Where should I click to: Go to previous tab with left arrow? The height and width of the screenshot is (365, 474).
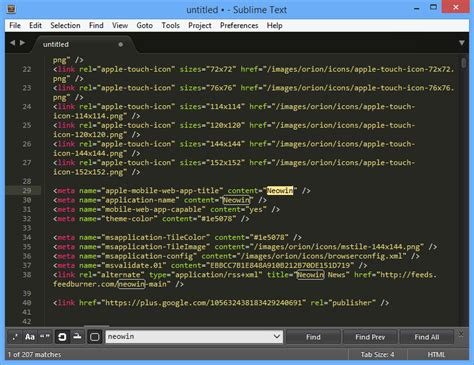[x=13, y=43]
